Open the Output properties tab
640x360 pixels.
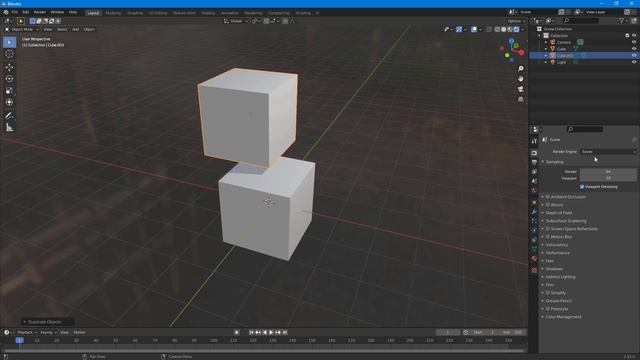pyautogui.click(x=534, y=162)
